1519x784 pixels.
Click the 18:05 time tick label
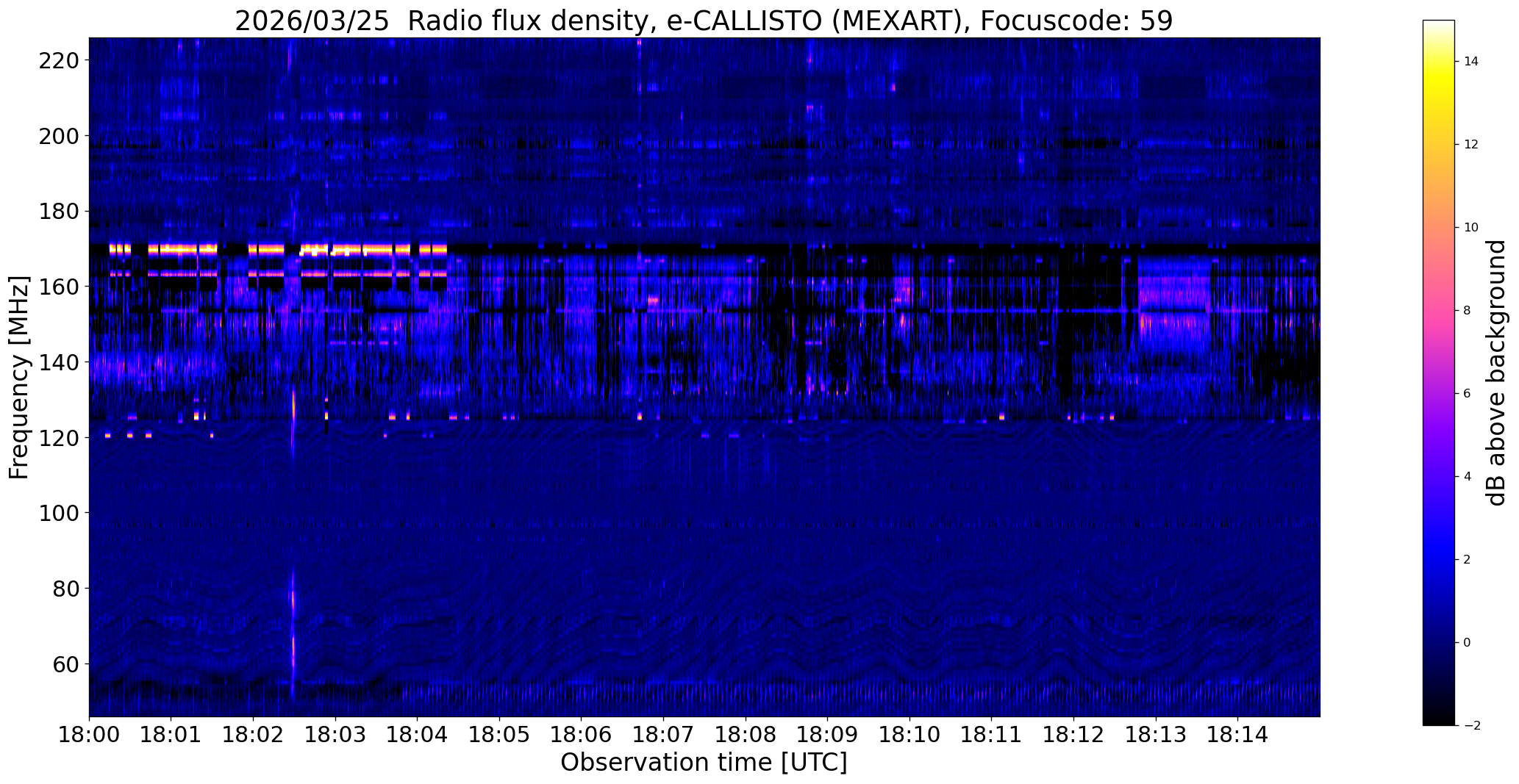[500, 736]
